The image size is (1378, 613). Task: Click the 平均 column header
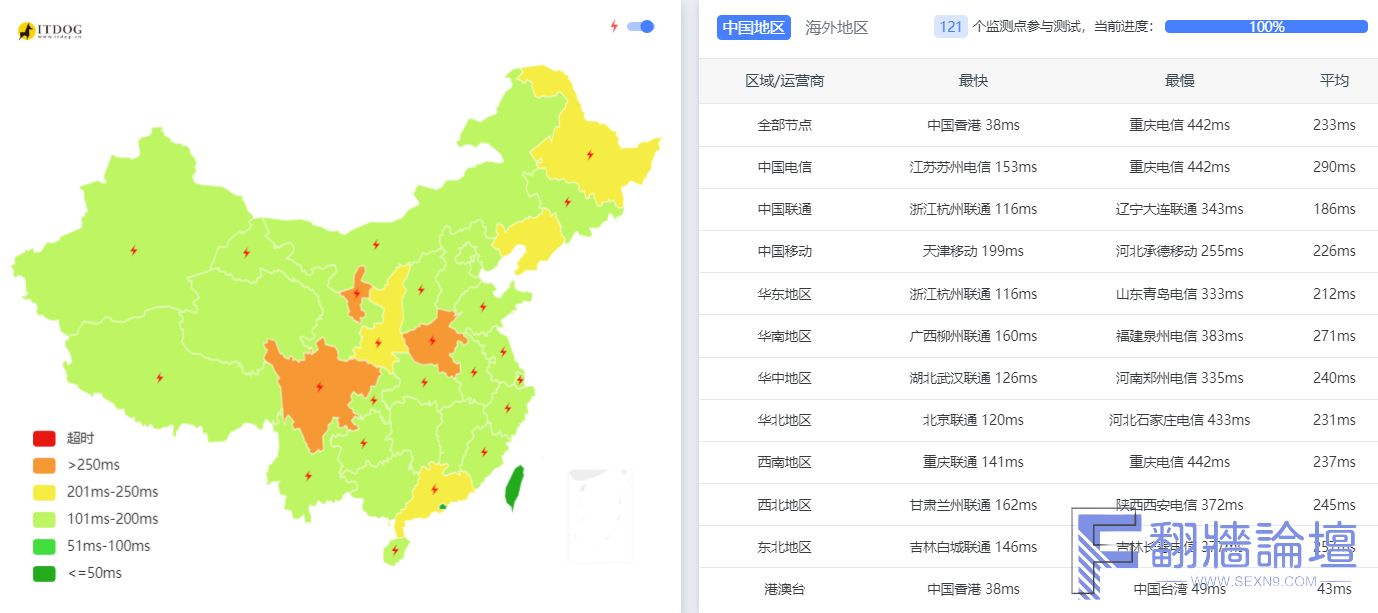click(1334, 81)
